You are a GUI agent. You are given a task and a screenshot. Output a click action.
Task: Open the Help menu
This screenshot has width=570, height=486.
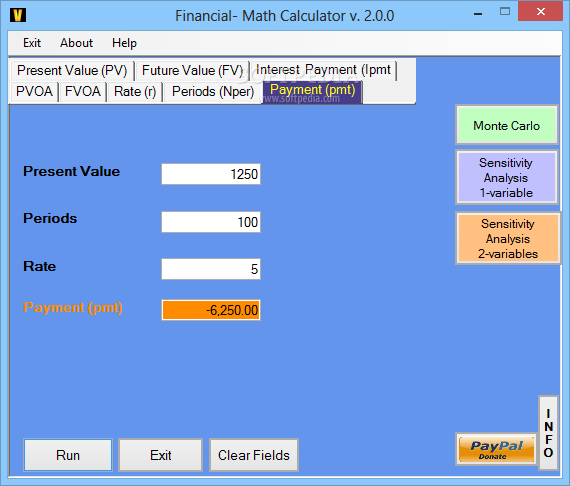(124, 43)
